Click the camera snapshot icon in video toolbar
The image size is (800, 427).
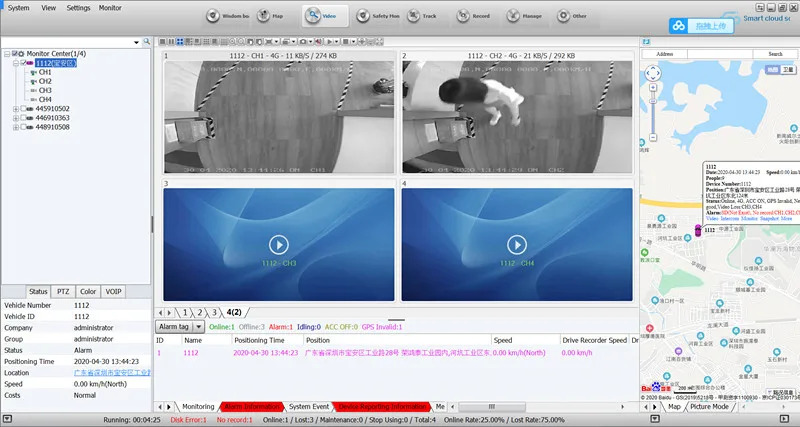click(303, 41)
